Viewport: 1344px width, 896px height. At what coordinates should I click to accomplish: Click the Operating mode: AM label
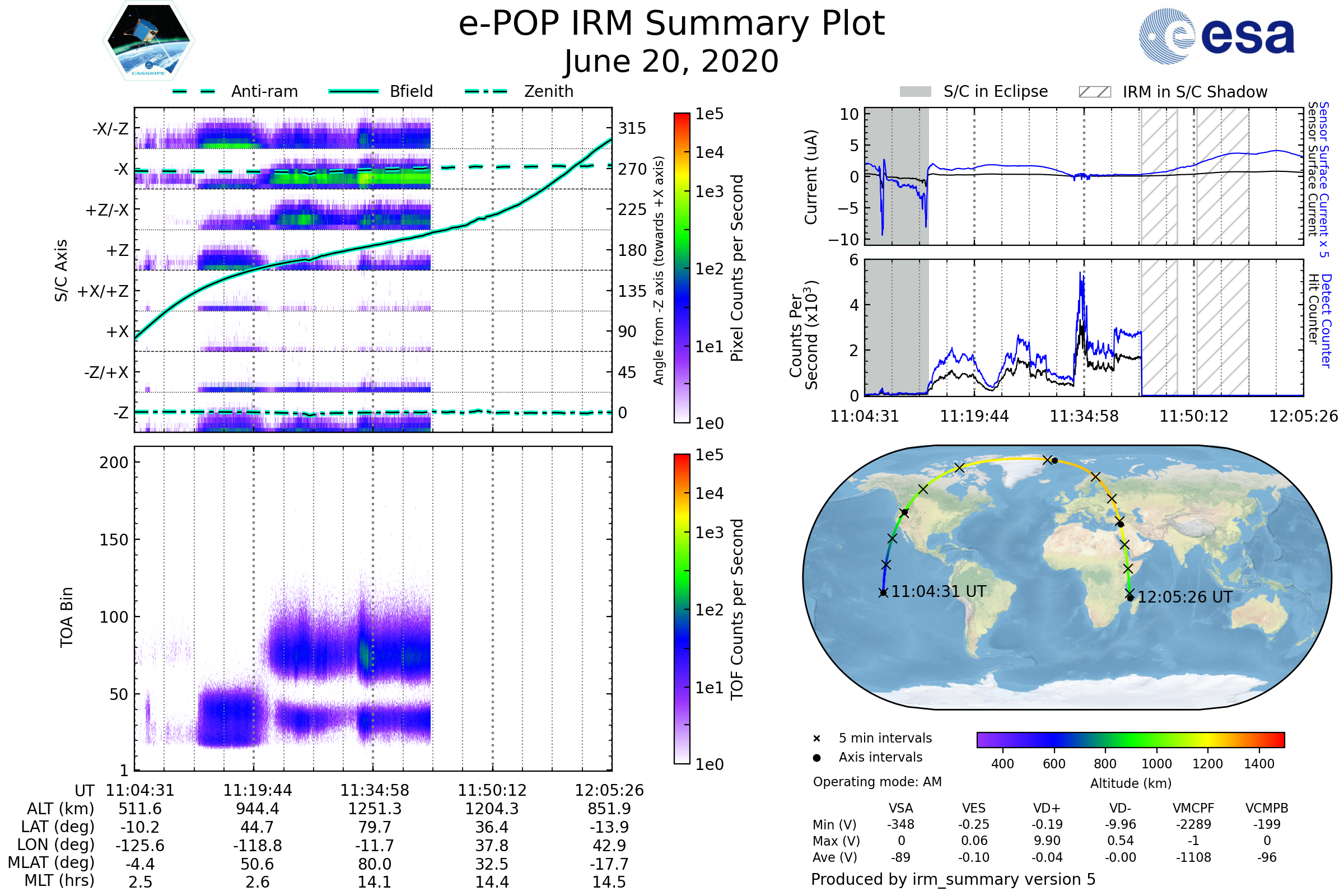(x=877, y=782)
